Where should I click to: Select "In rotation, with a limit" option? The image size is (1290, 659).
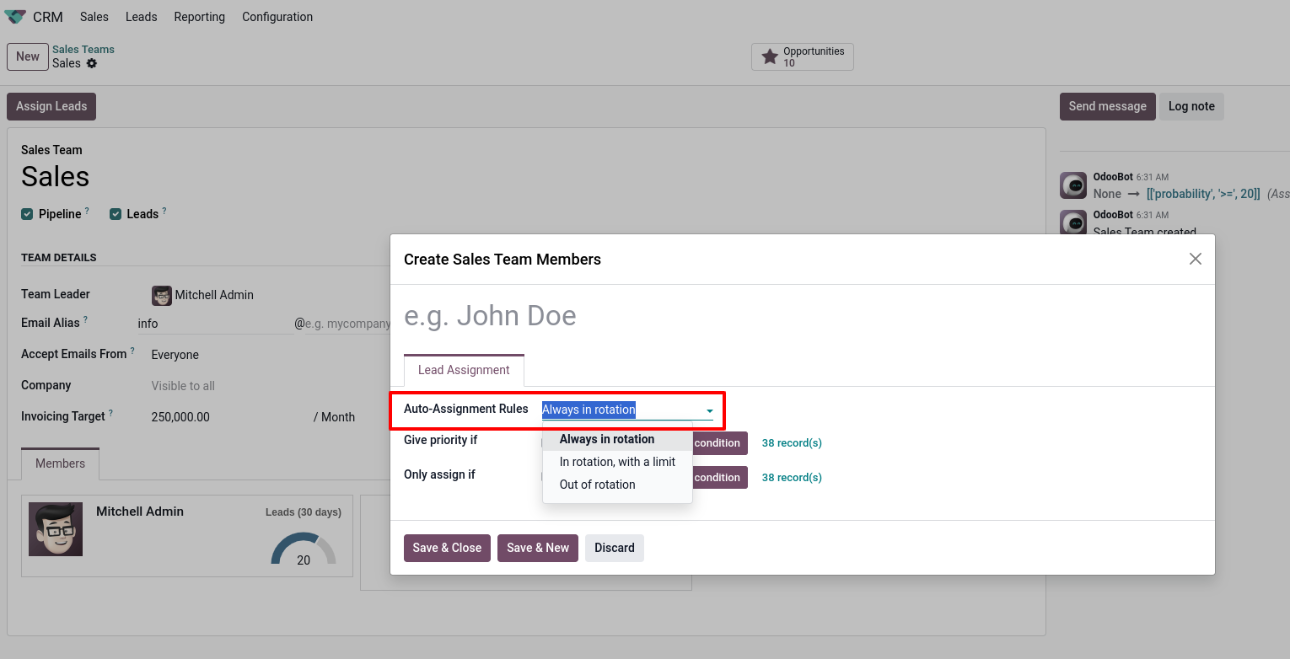(x=617, y=462)
